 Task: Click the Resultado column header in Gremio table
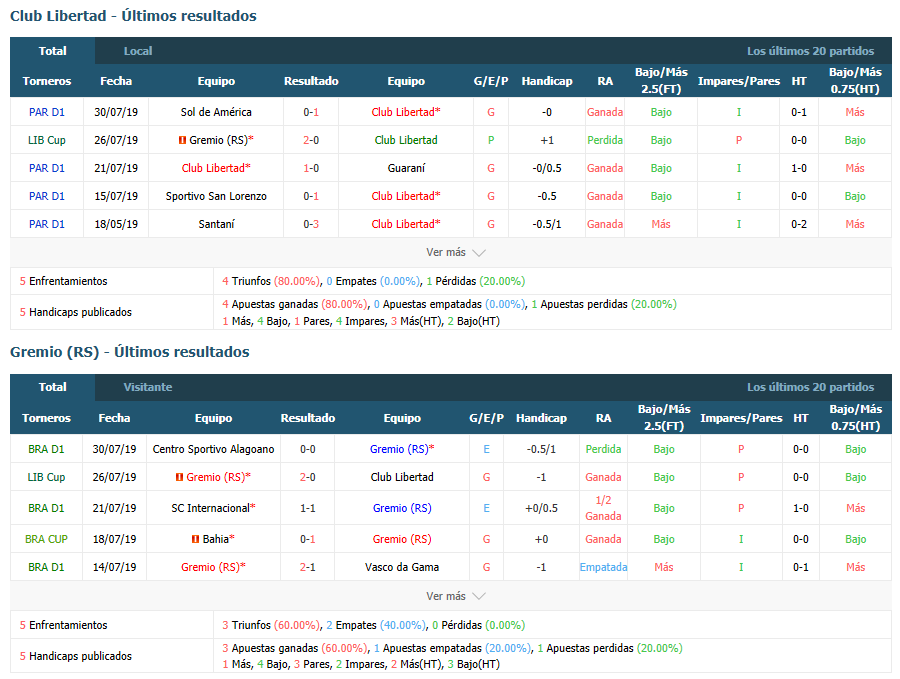pyautogui.click(x=308, y=418)
